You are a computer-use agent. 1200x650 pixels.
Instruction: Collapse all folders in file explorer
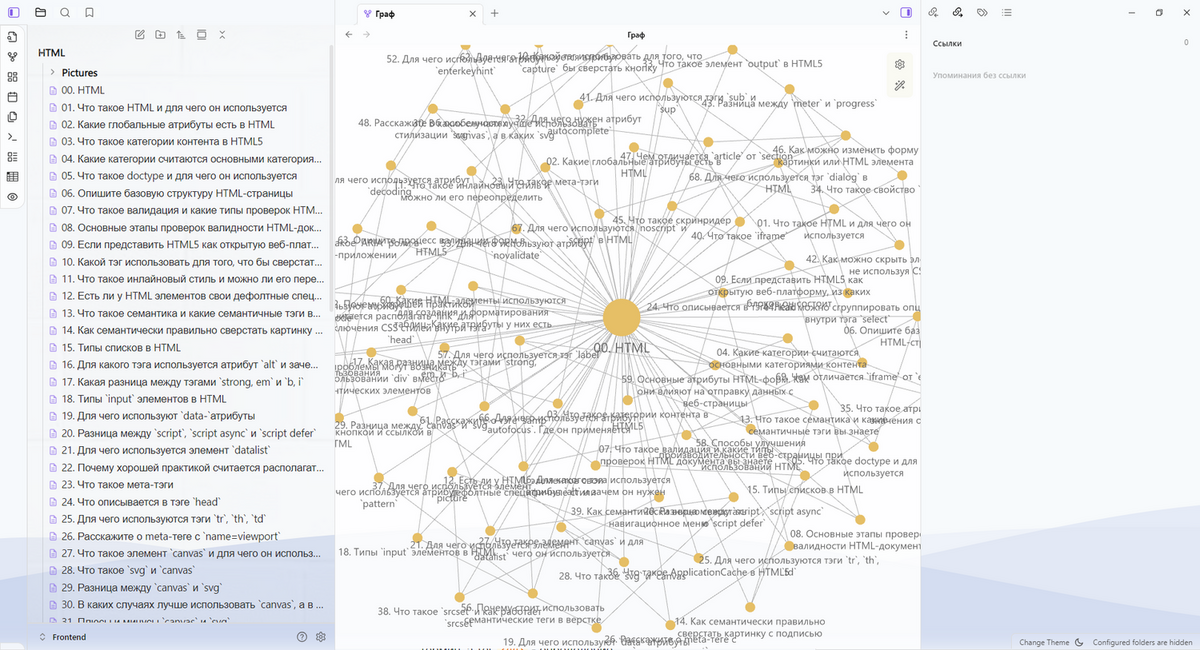click(x=222, y=35)
